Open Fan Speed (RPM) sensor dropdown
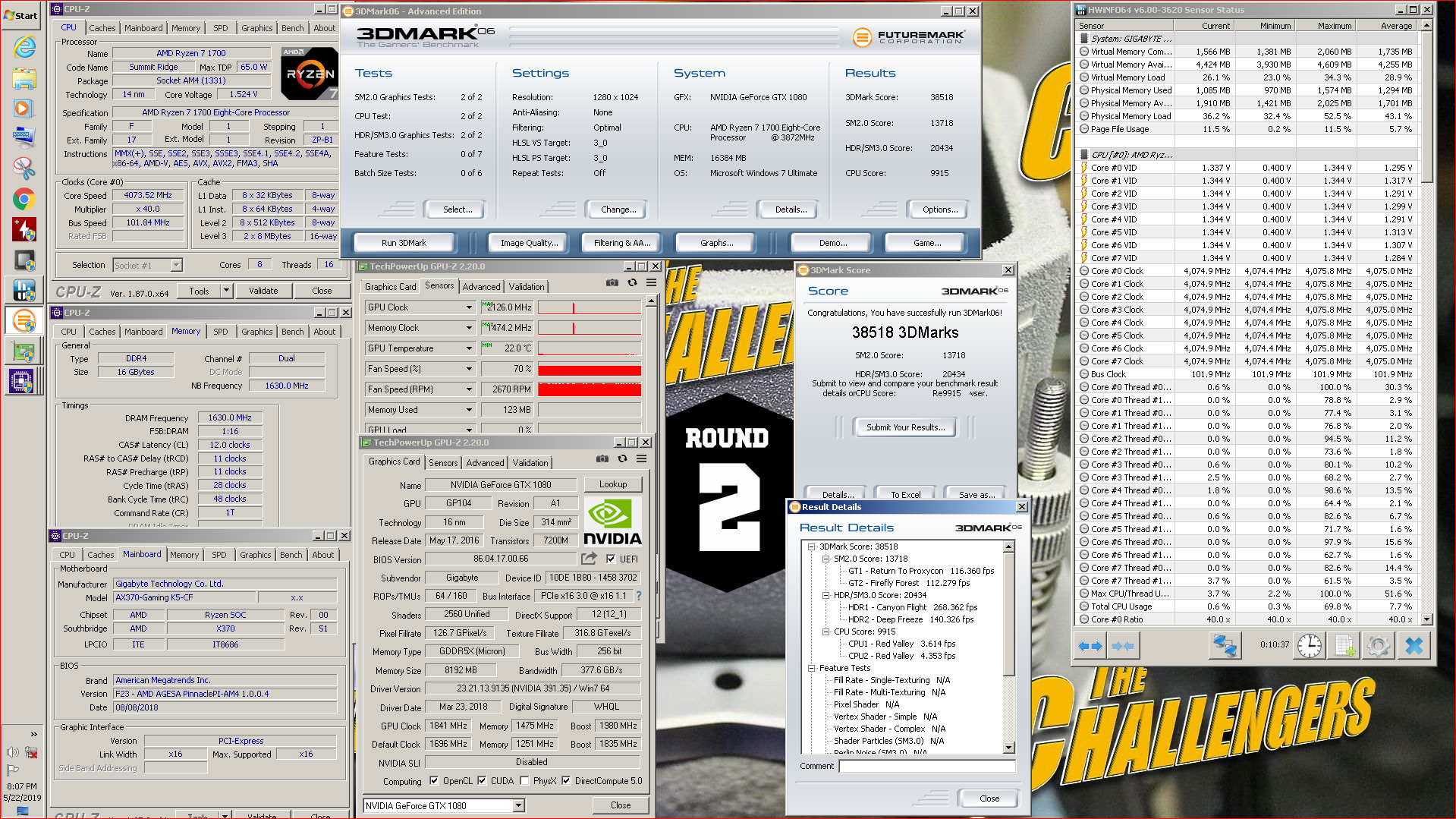This screenshot has width=1456, height=819. (469, 389)
